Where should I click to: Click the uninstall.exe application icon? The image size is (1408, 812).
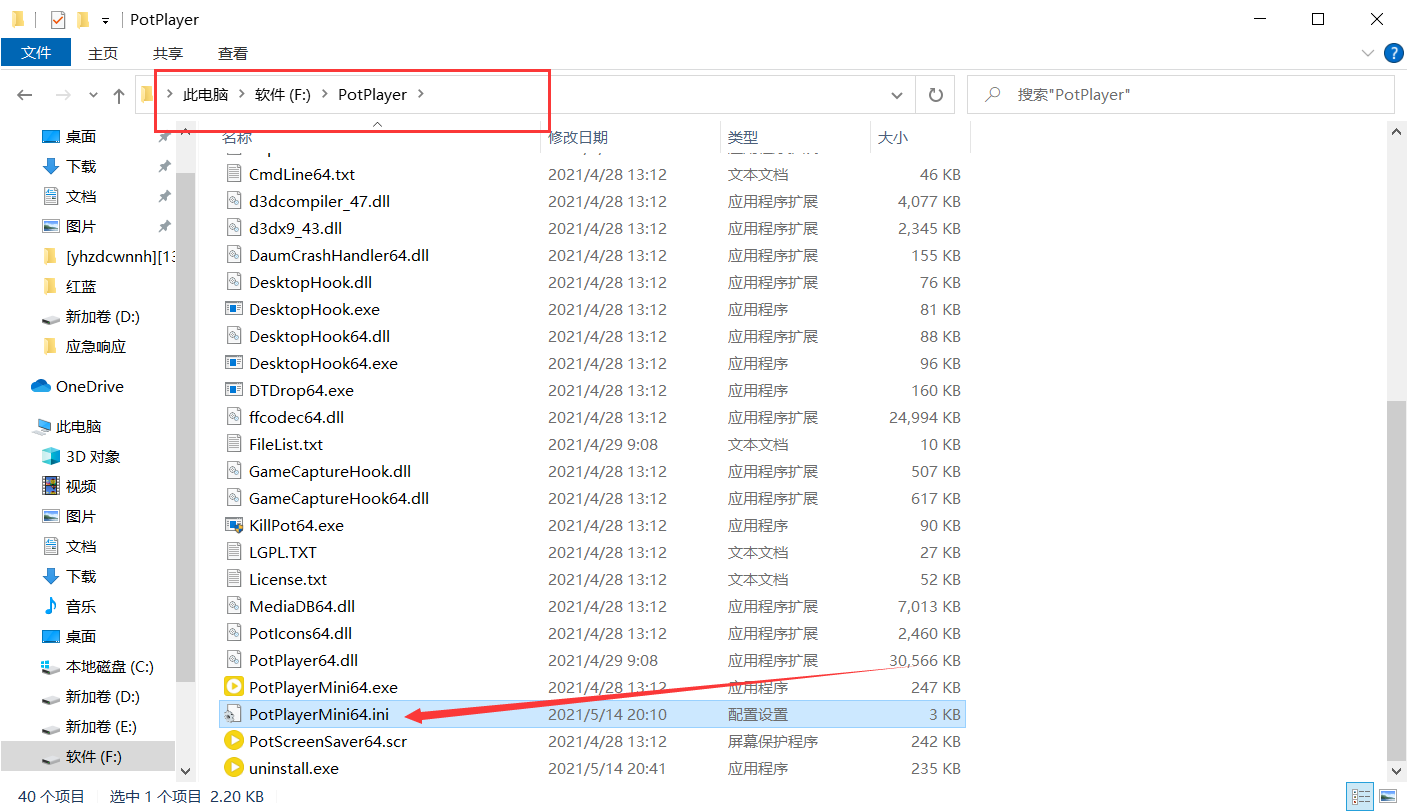click(233, 768)
